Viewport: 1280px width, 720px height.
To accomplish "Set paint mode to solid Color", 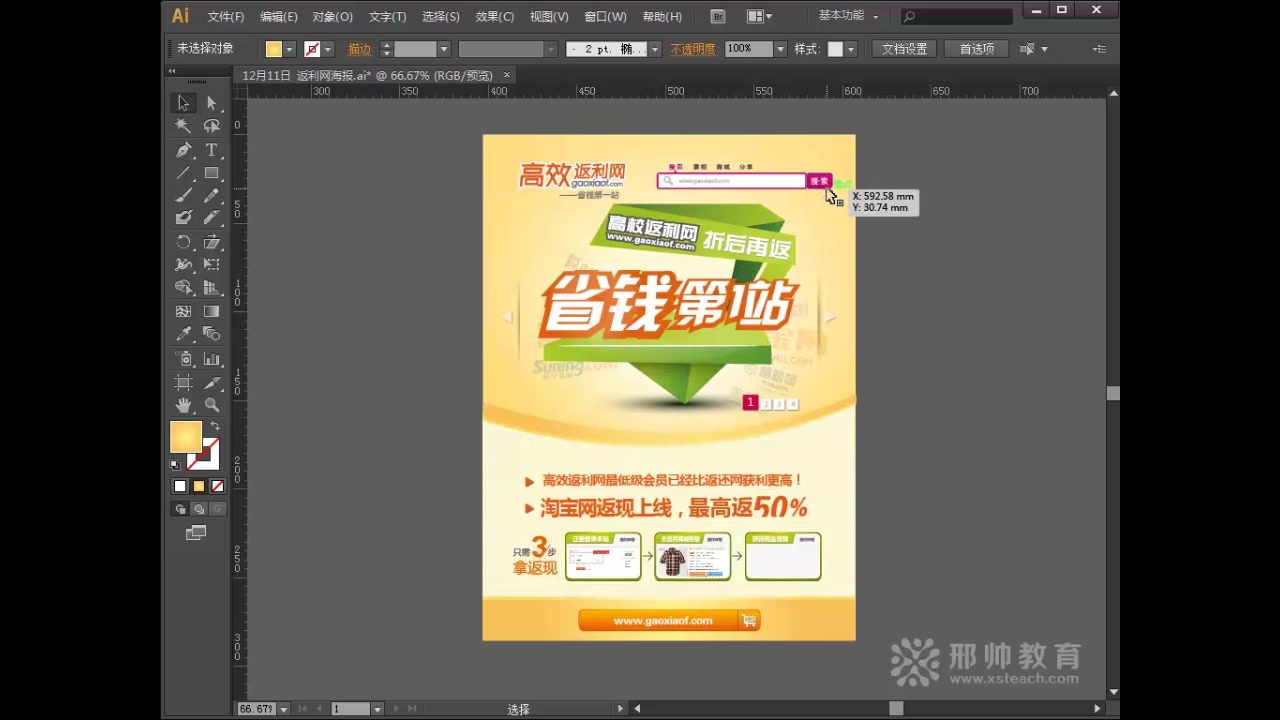I will tap(180, 486).
